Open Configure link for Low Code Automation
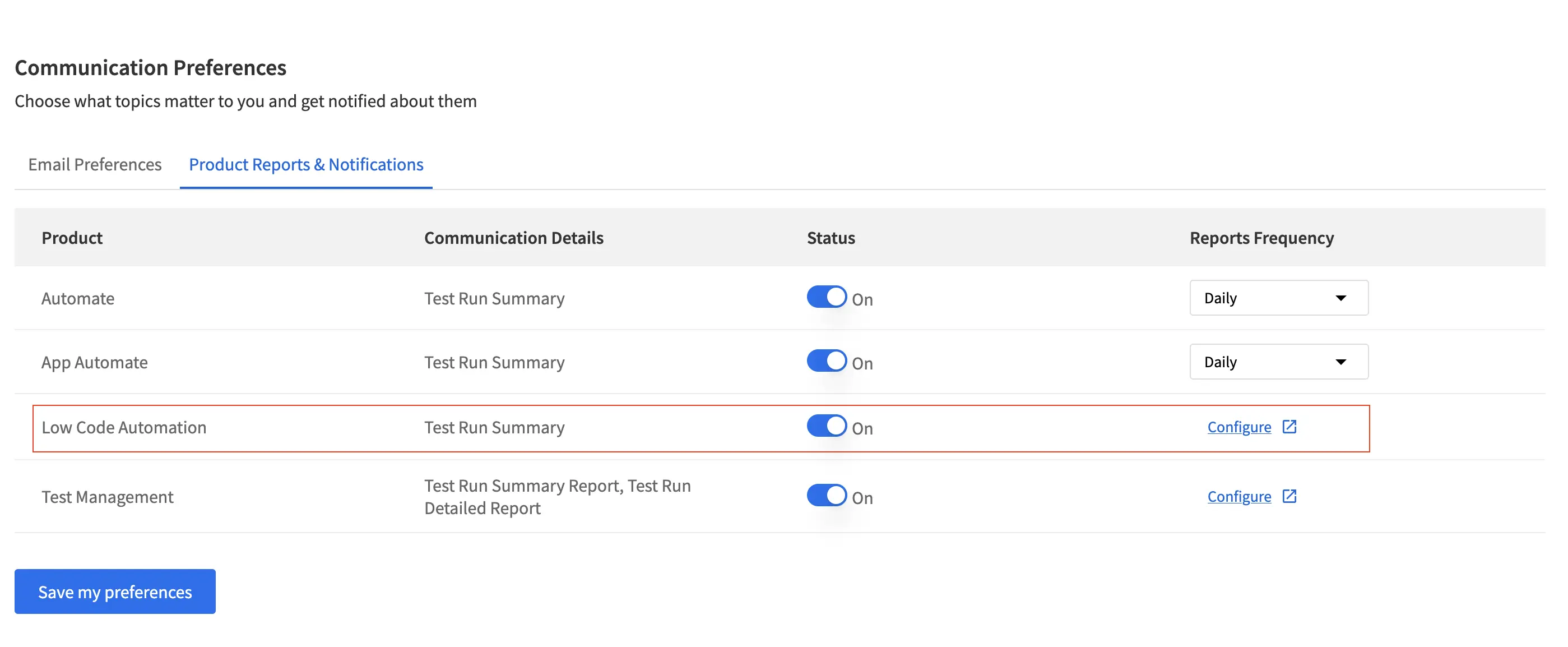Viewport: 1568px width, 647px height. pyautogui.click(x=1238, y=427)
